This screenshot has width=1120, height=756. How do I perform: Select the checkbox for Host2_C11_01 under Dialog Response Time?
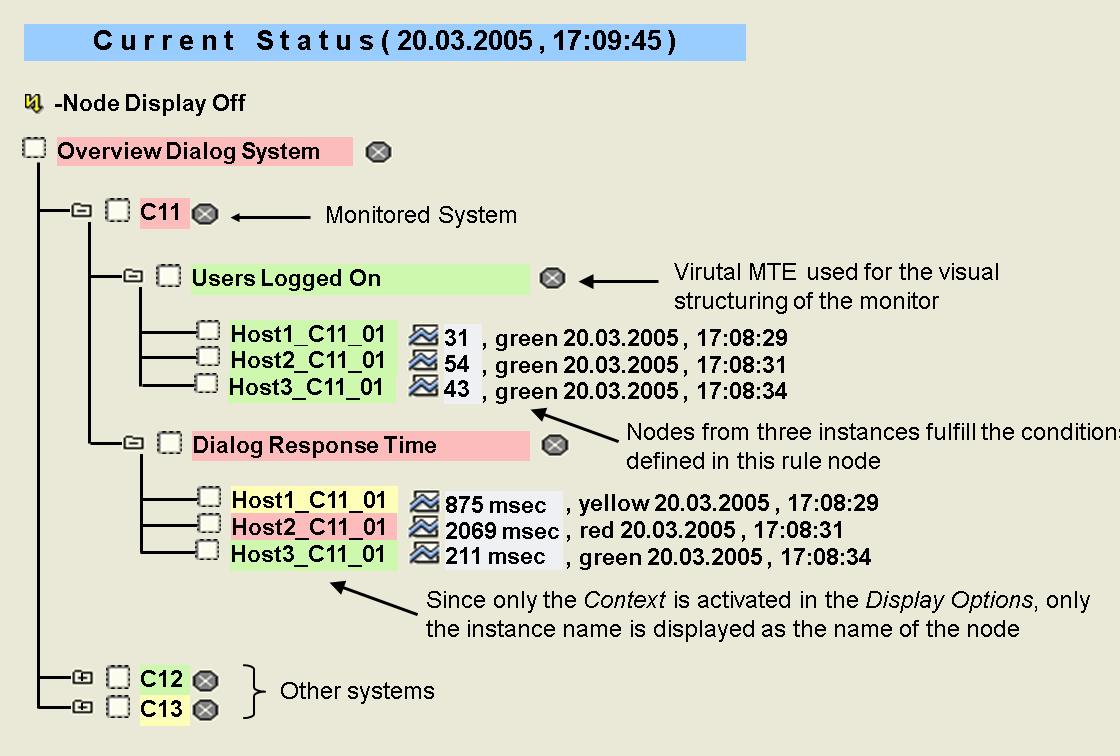click(208, 524)
